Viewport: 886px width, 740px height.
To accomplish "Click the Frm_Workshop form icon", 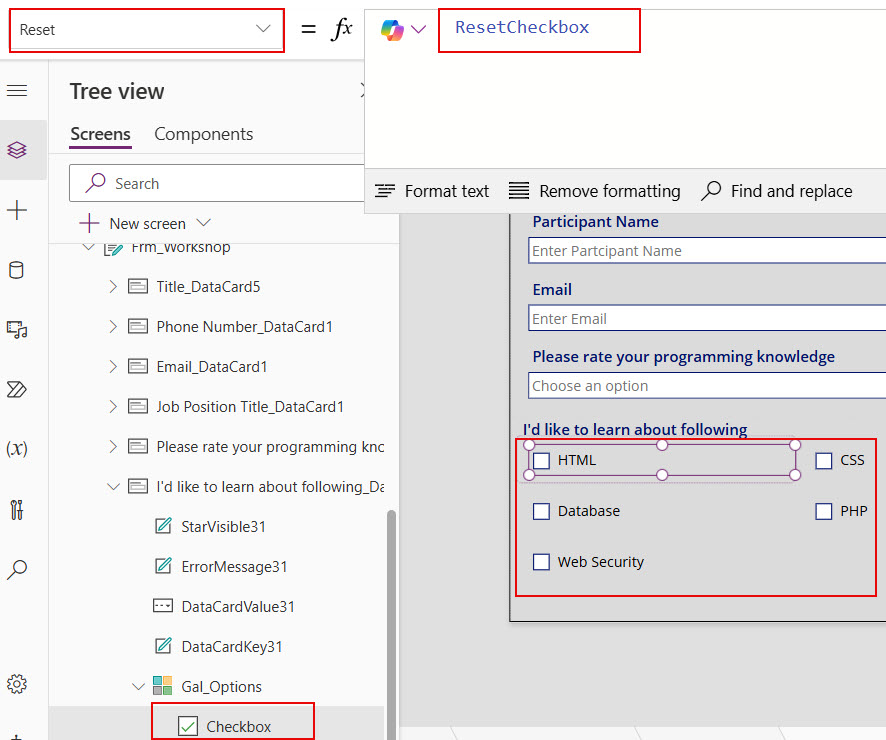I will (x=113, y=248).
